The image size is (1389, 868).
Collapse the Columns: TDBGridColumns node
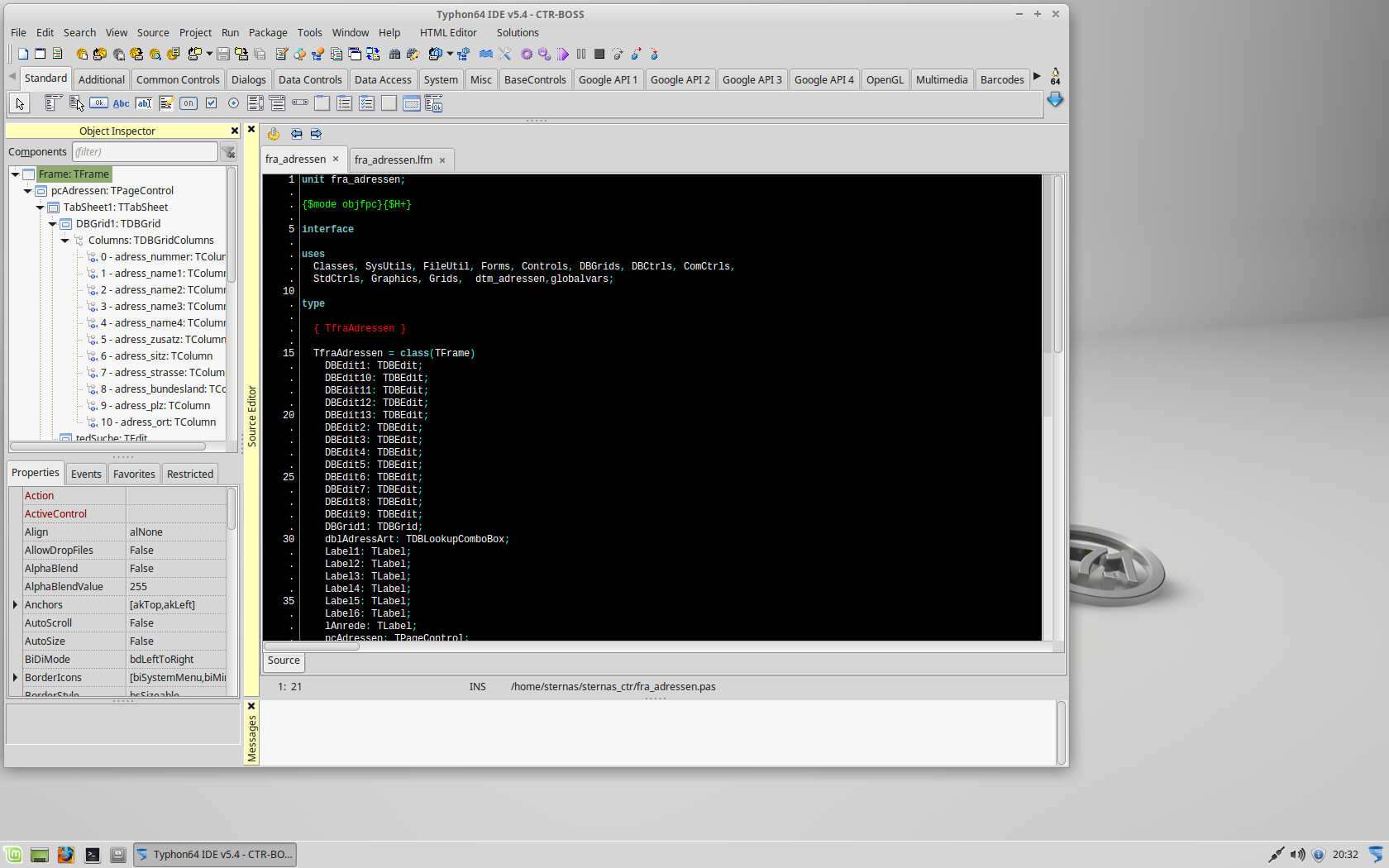[x=64, y=241]
